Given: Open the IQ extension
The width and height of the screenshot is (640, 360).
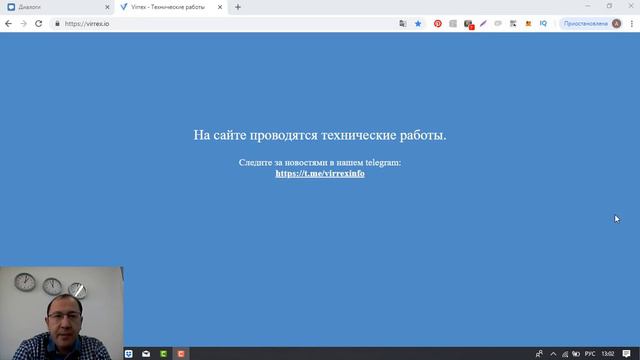Looking at the screenshot, I should click(543, 24).
